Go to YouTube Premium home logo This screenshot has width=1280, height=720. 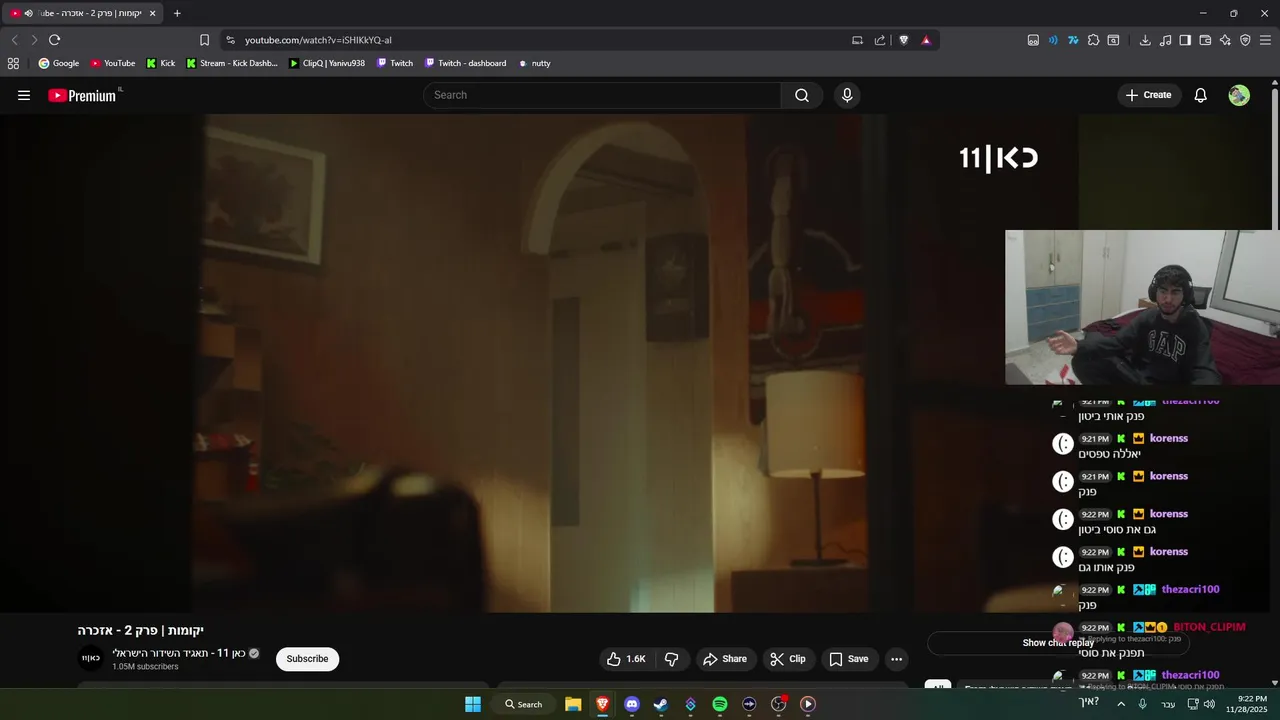84,95
